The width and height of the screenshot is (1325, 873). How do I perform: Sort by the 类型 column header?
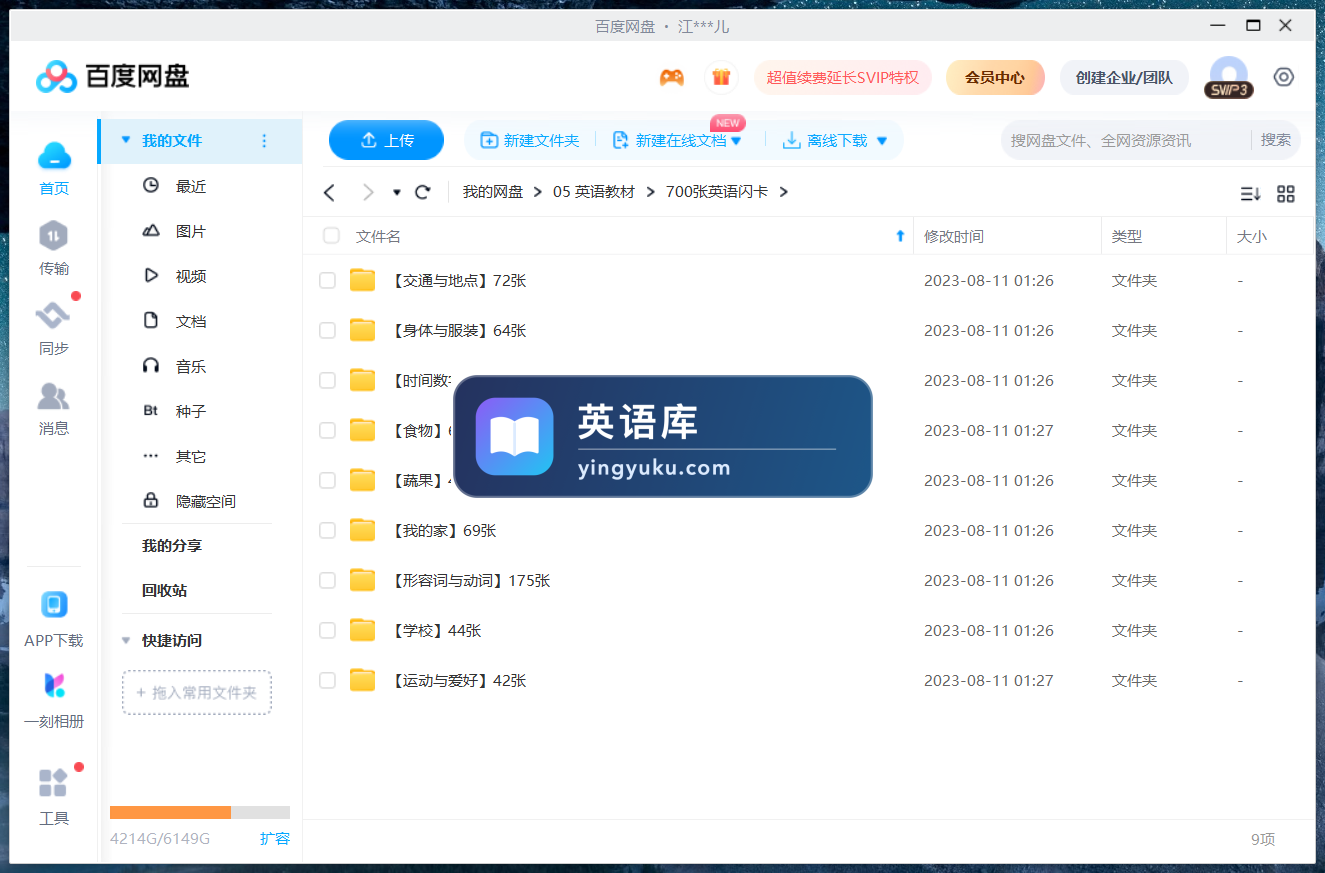(x=1127, y=236)
